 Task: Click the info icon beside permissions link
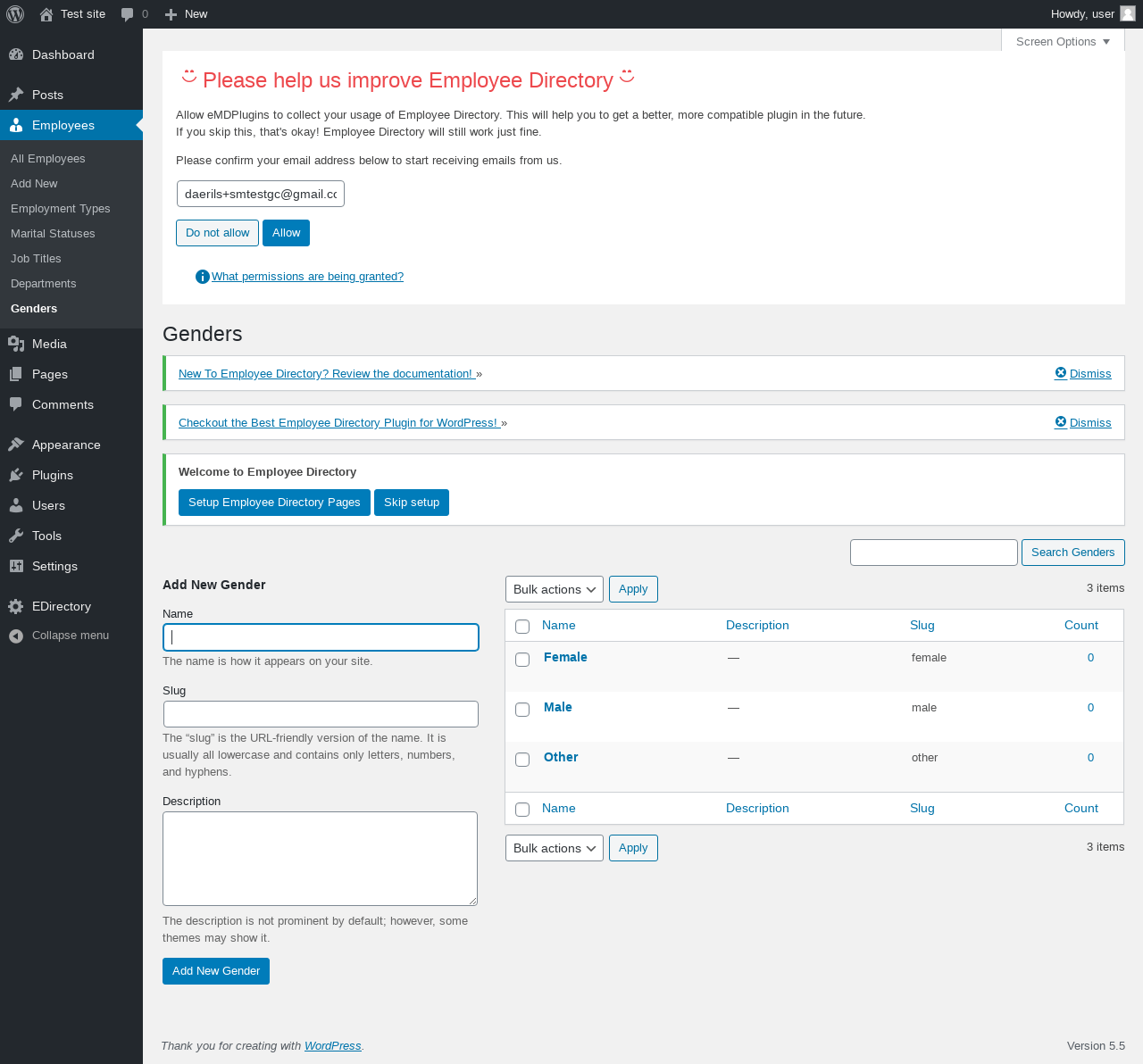(203, 277)
